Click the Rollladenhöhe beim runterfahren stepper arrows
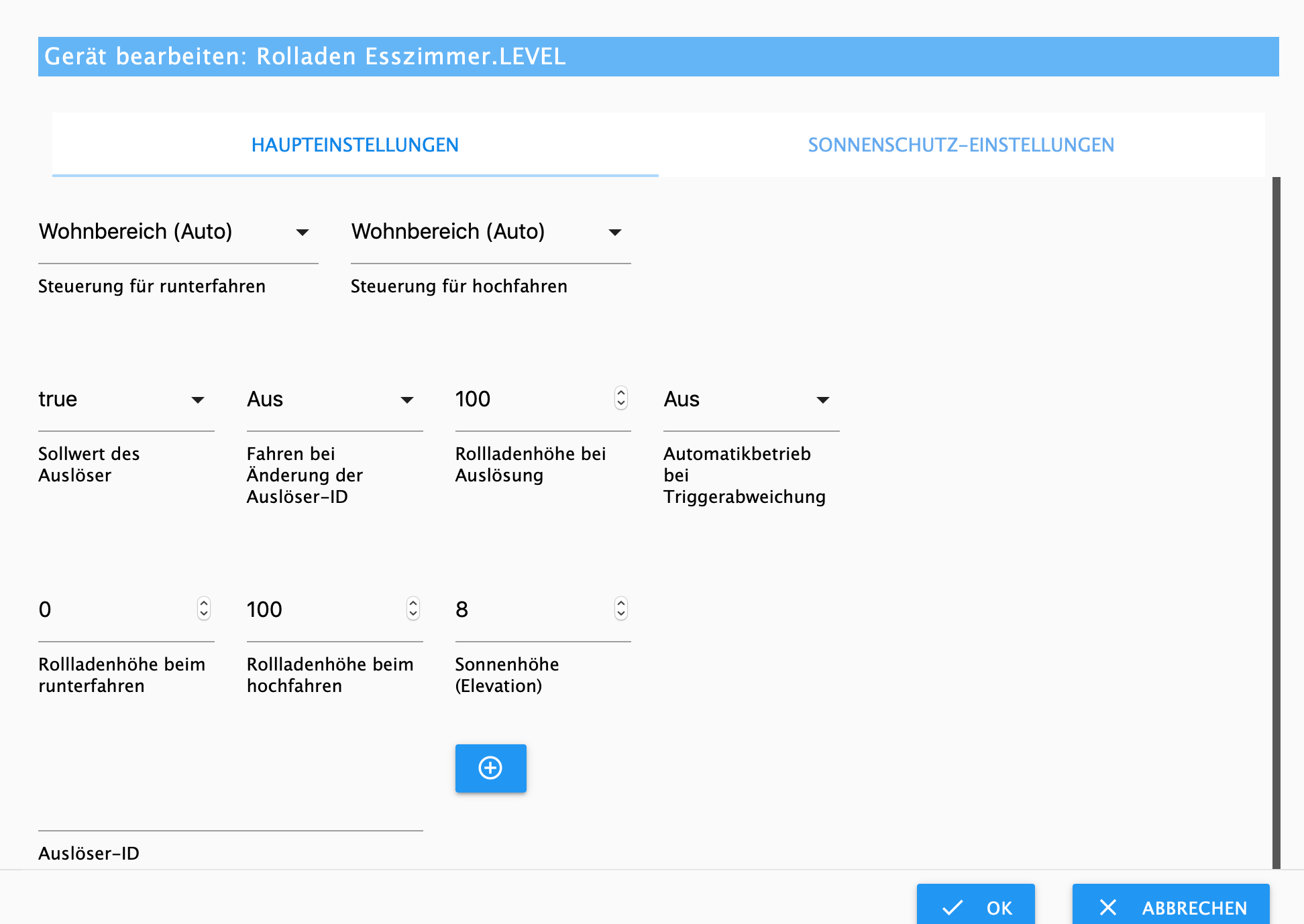This screenshot has height=924, width=1304. coord(204,609)
